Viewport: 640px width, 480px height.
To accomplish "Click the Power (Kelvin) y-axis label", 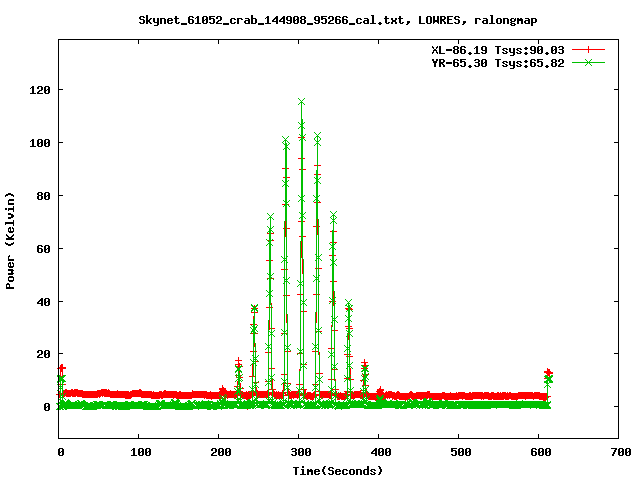I will 11,239.
